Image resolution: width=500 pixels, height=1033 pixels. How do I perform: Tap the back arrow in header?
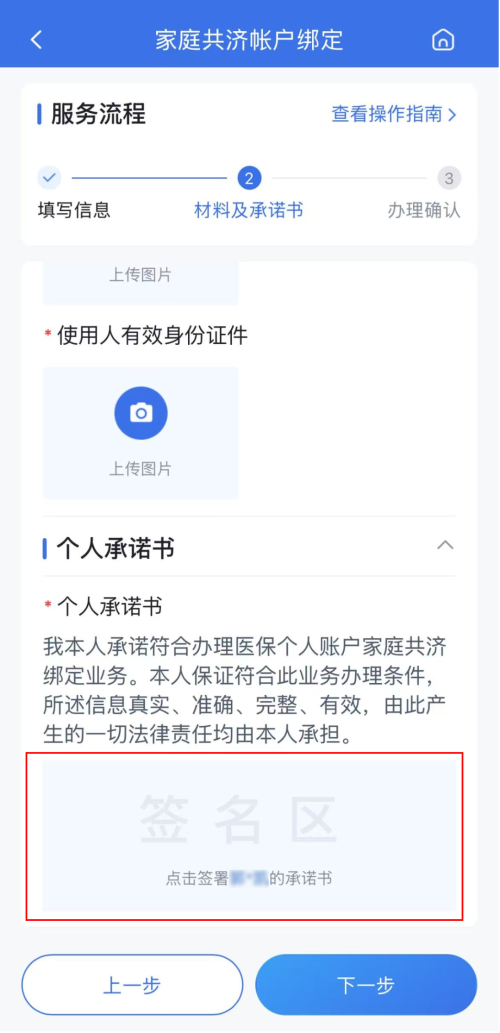click(x=36, y=40)
